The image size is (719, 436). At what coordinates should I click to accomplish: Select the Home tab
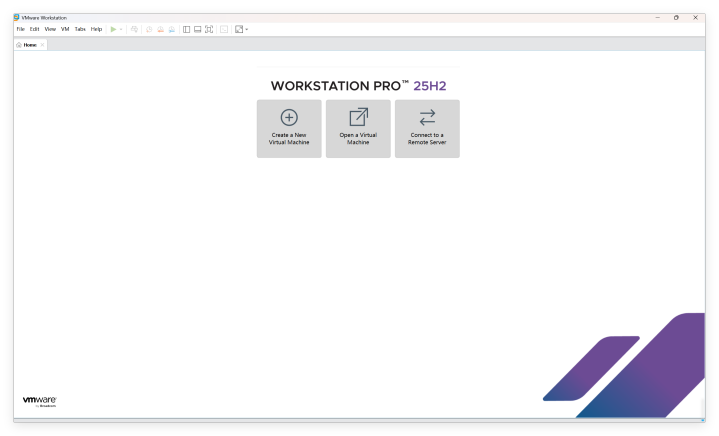click(x=30, y=45)
